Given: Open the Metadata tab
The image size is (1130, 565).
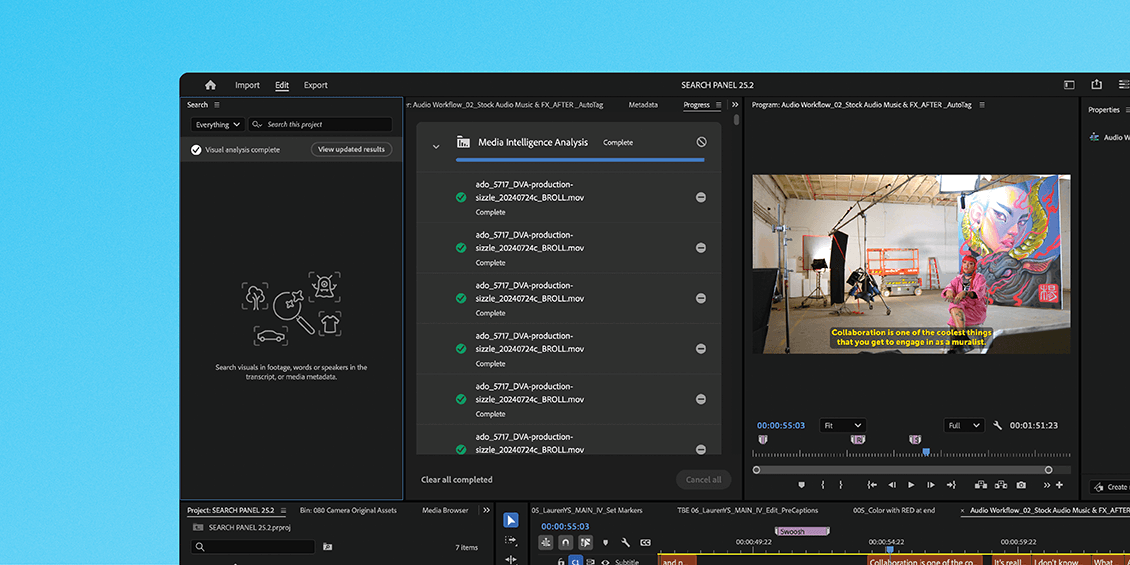Looking at the screenshot, I should [x=643, y=104].
